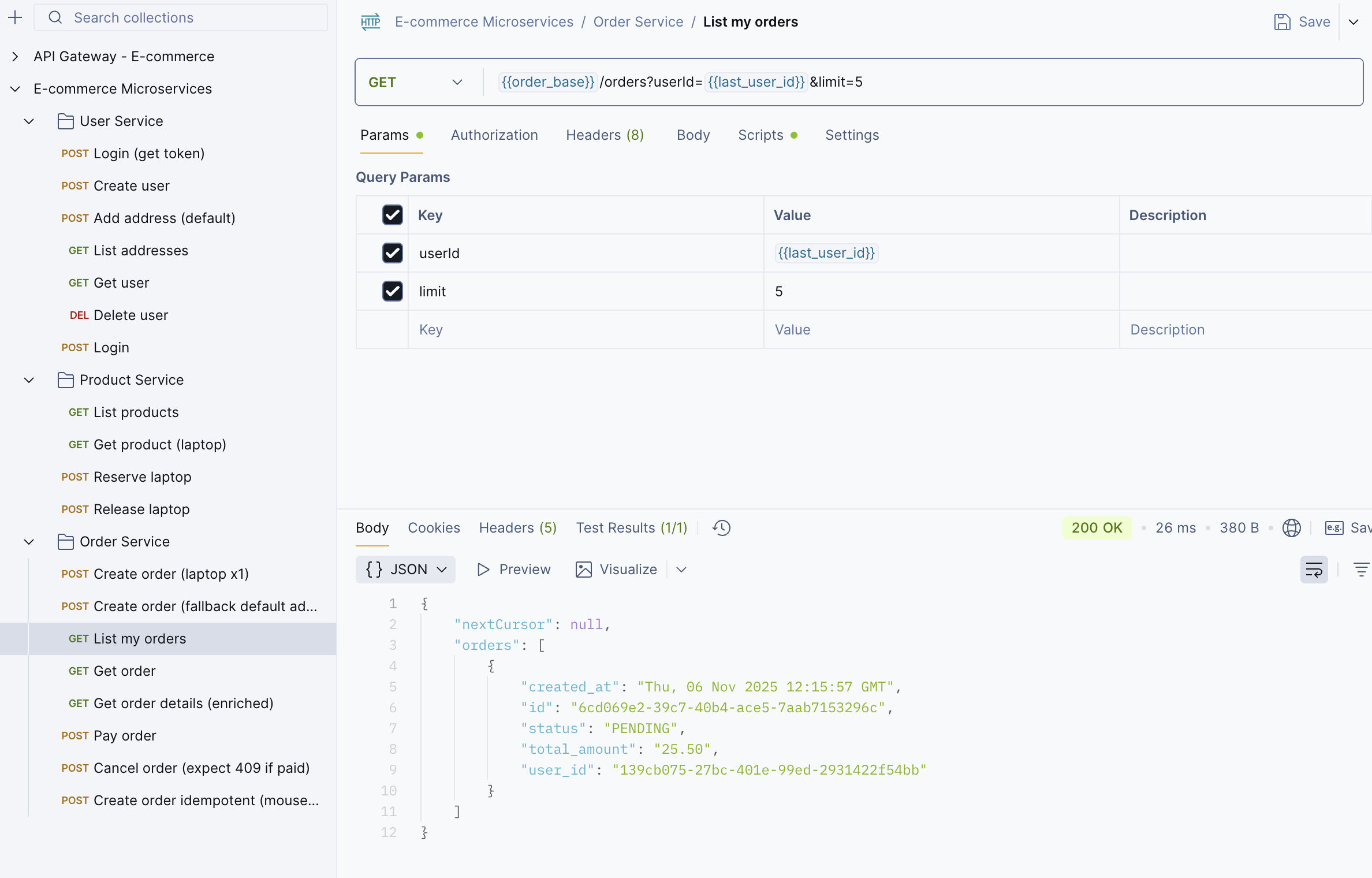Toggle line wrap in the response viewer
This screenshot has height=878, width=1372.
pos(1314,570)
